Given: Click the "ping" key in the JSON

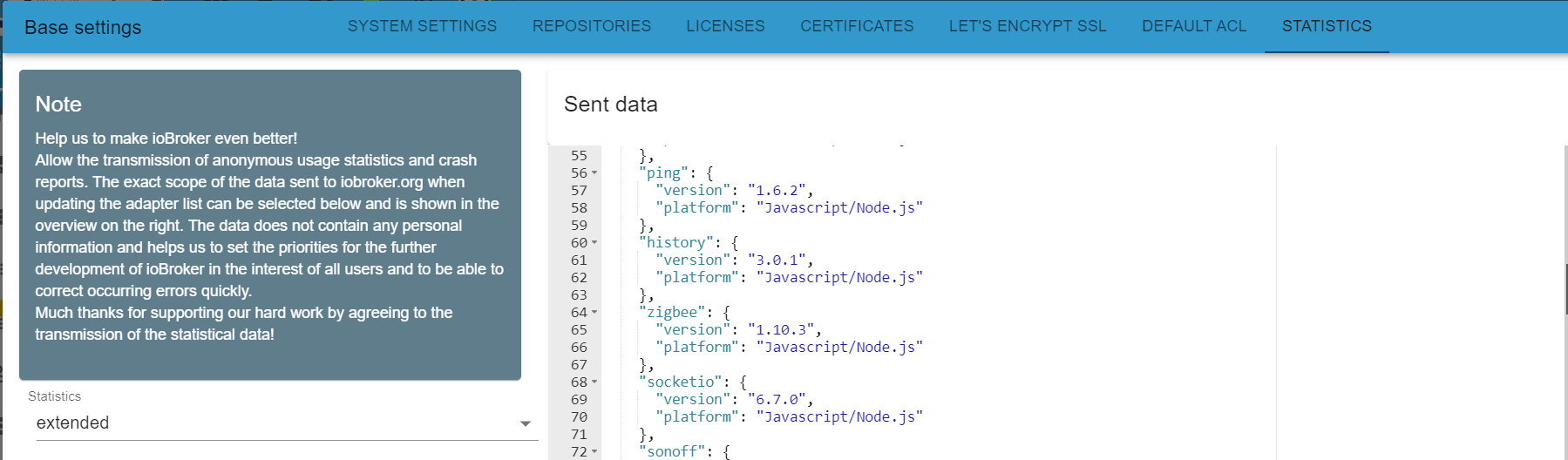Looking at the screenshot, I should [663, 172].
